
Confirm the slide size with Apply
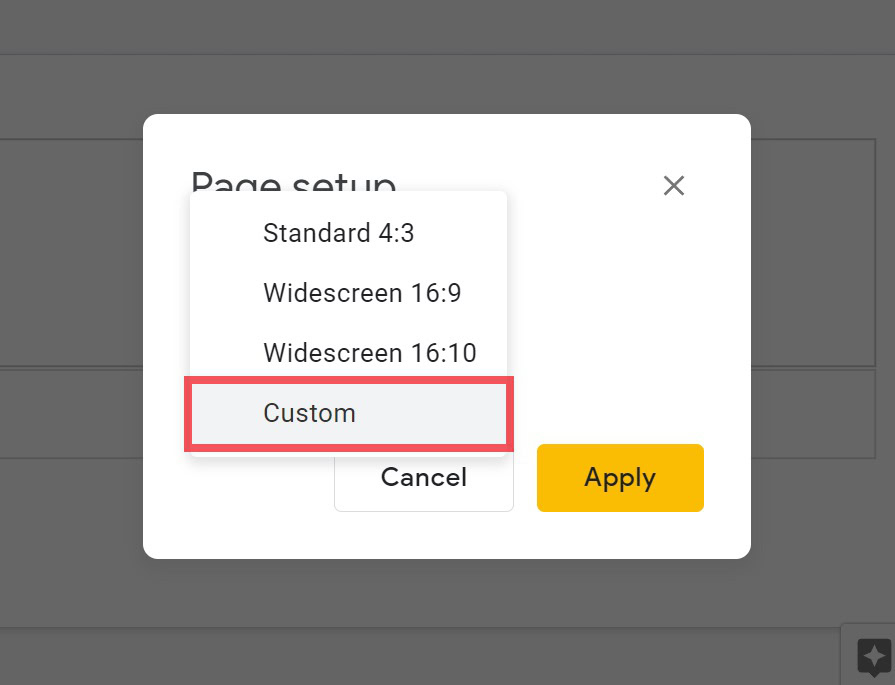coord(620,477)
